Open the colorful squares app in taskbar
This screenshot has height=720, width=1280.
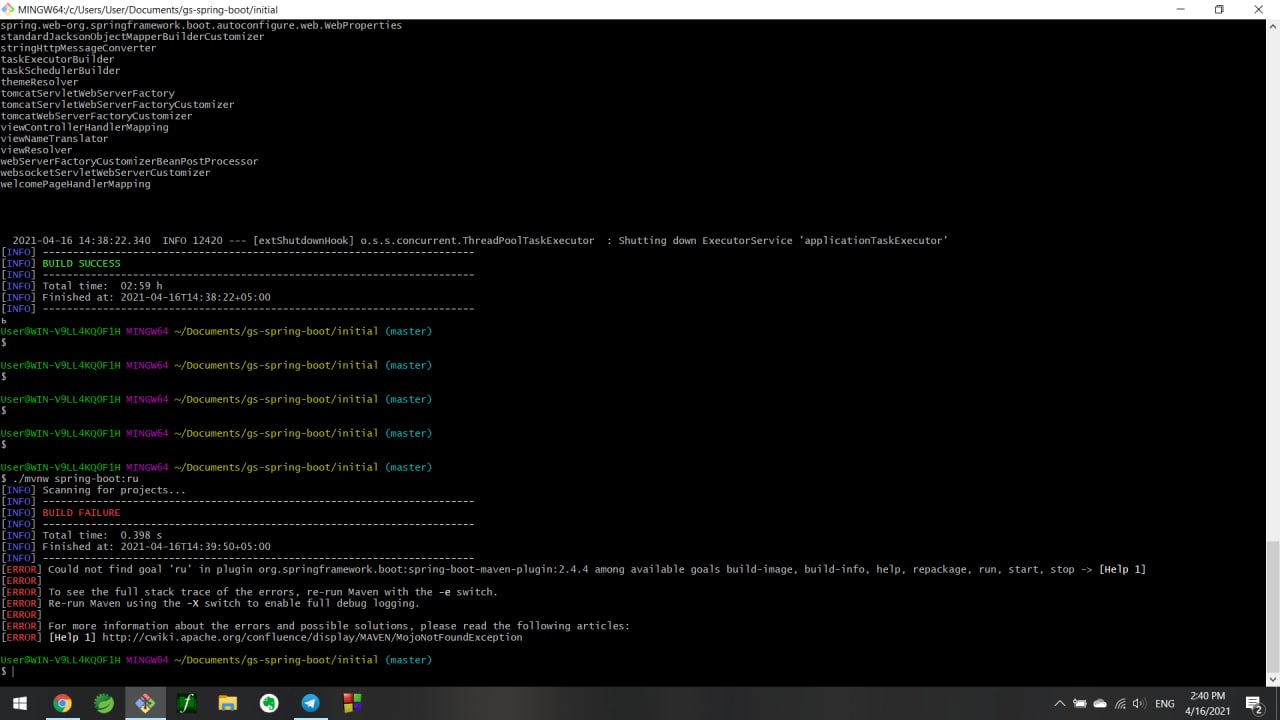(352, 703)
